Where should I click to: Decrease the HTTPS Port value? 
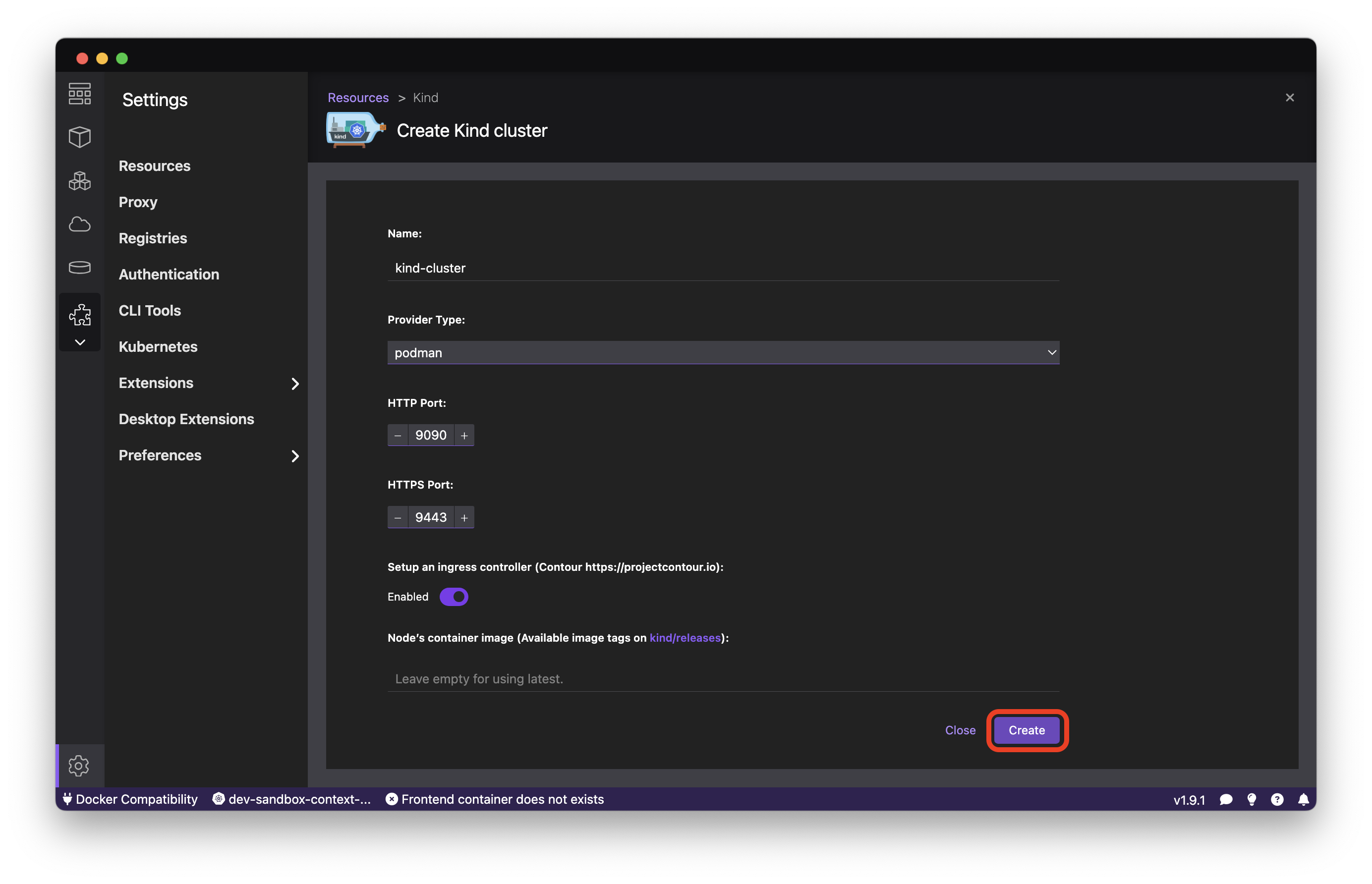pyautogui.click(x=397, y=517)
